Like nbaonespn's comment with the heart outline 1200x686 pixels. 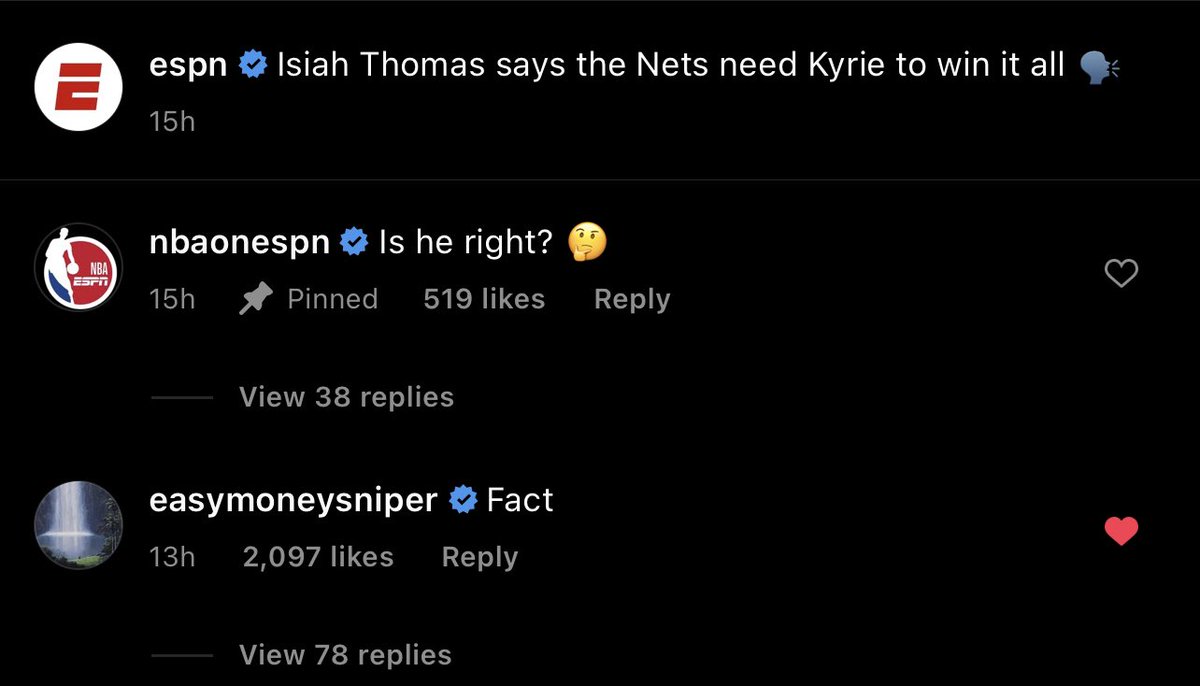[x=1121, y=272]
